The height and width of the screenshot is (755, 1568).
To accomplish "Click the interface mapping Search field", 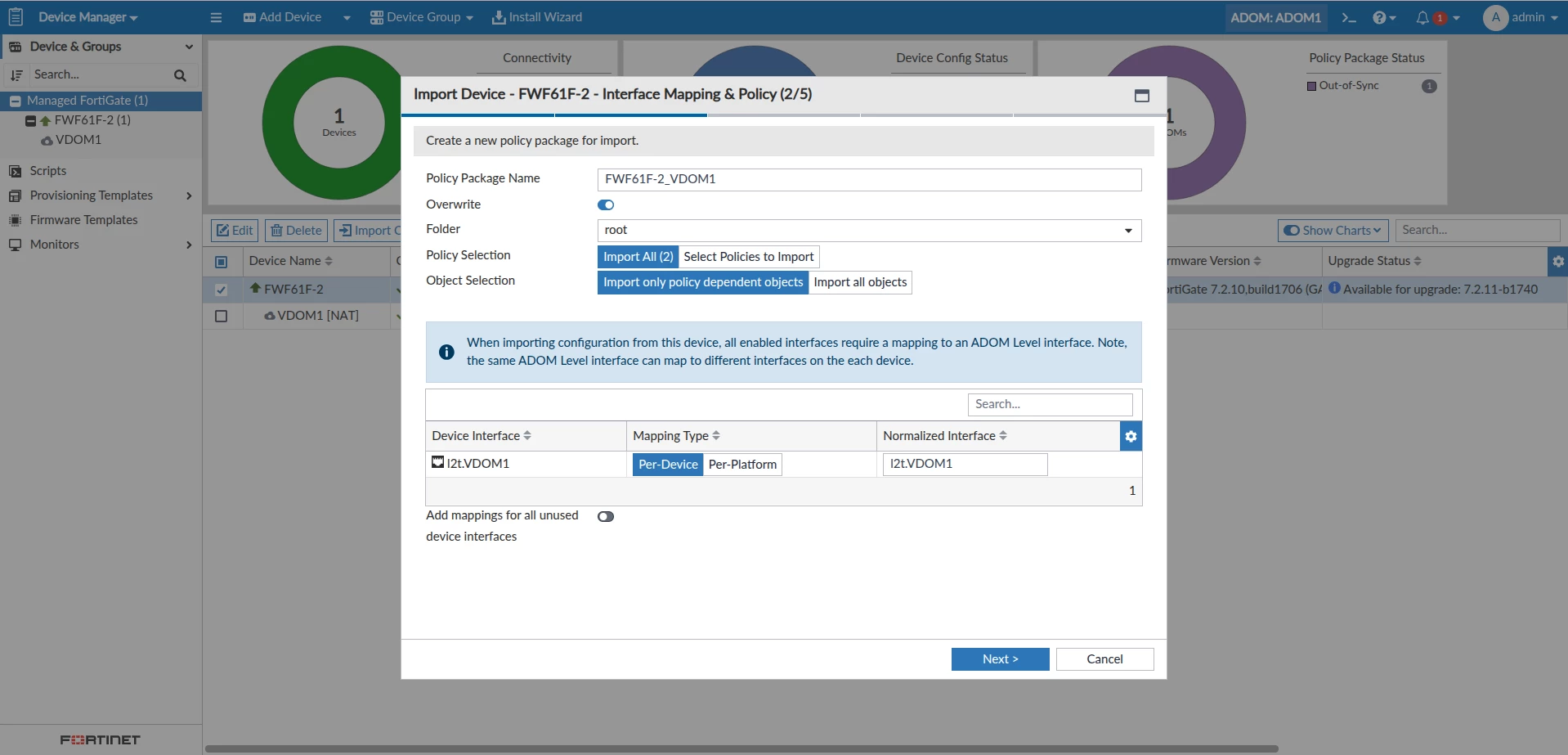I will 1050,404.
